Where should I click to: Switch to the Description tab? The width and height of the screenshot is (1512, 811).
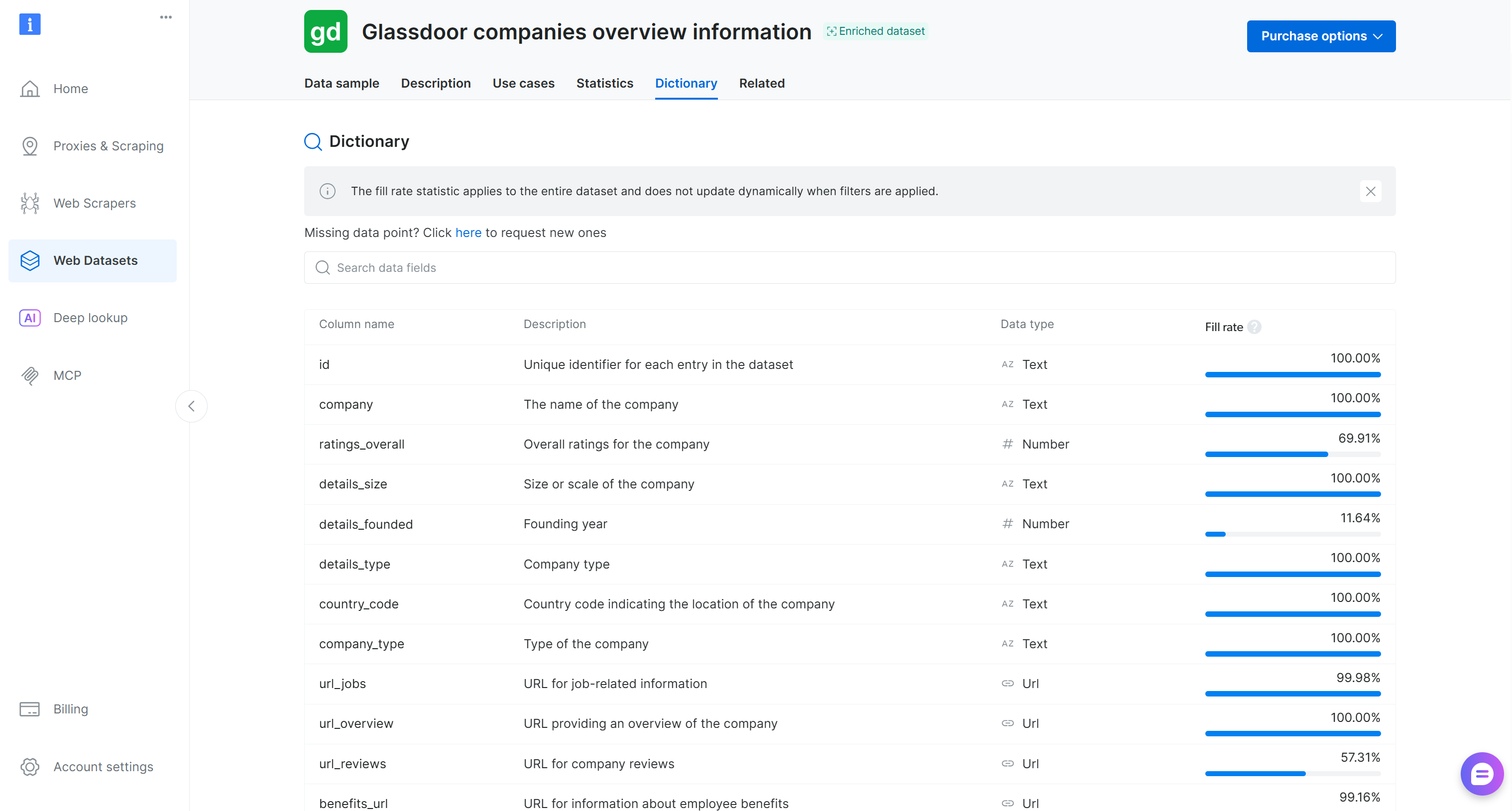click(x=436, y=83)
